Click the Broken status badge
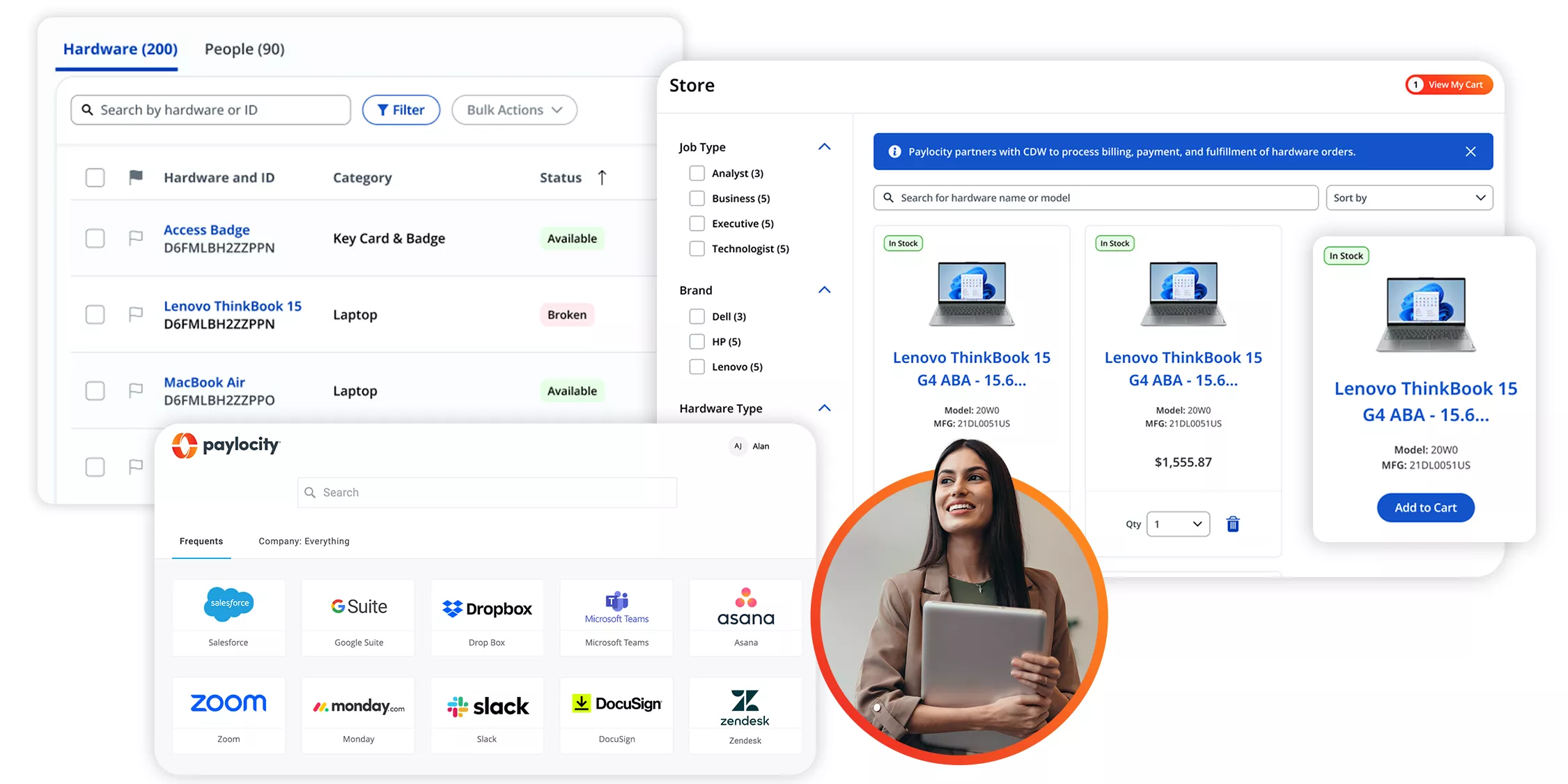The image size is (1568, 784). point(567,315)
